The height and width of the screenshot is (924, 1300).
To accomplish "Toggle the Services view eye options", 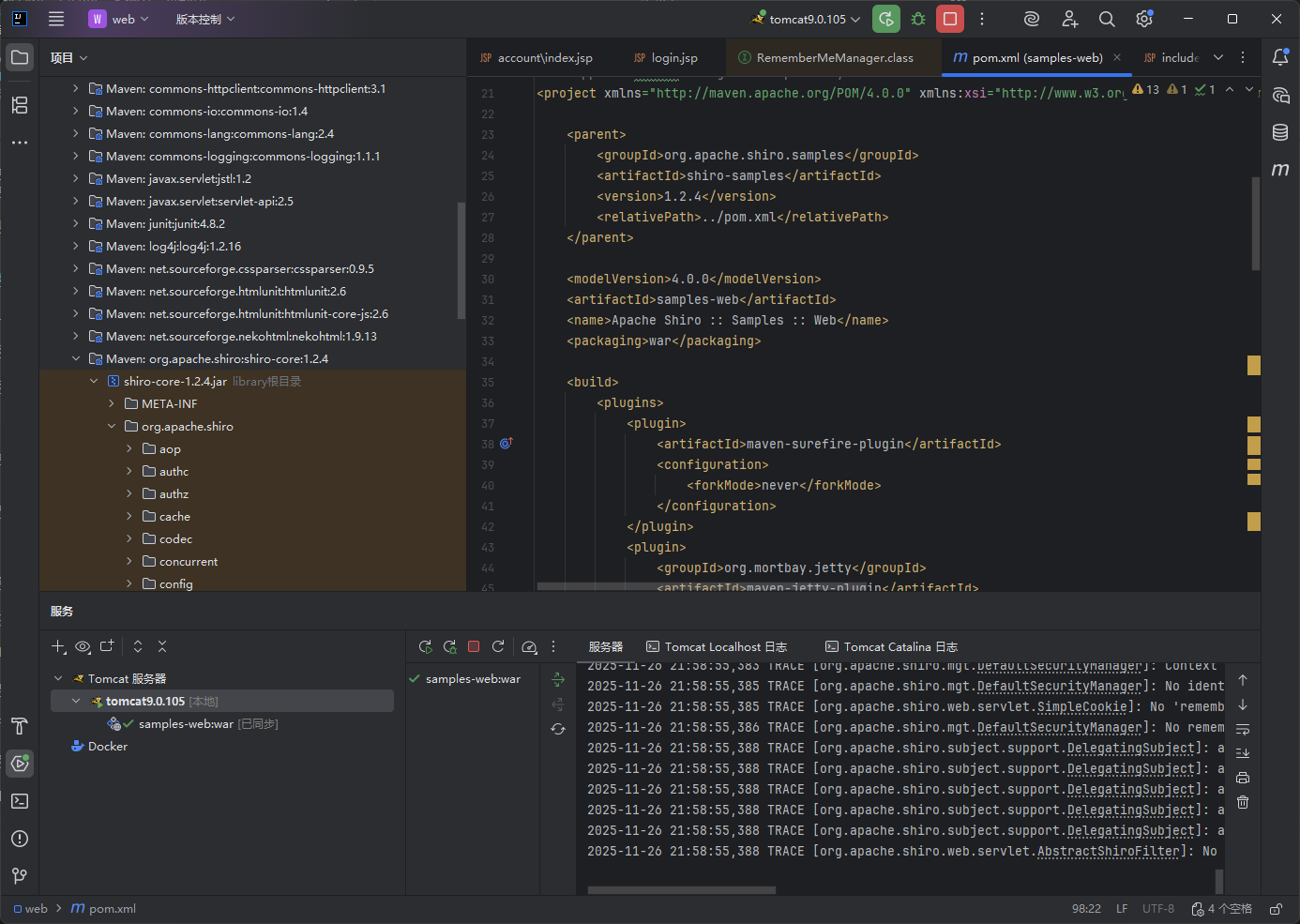I will pyautogui.click(x=83, y=646).
